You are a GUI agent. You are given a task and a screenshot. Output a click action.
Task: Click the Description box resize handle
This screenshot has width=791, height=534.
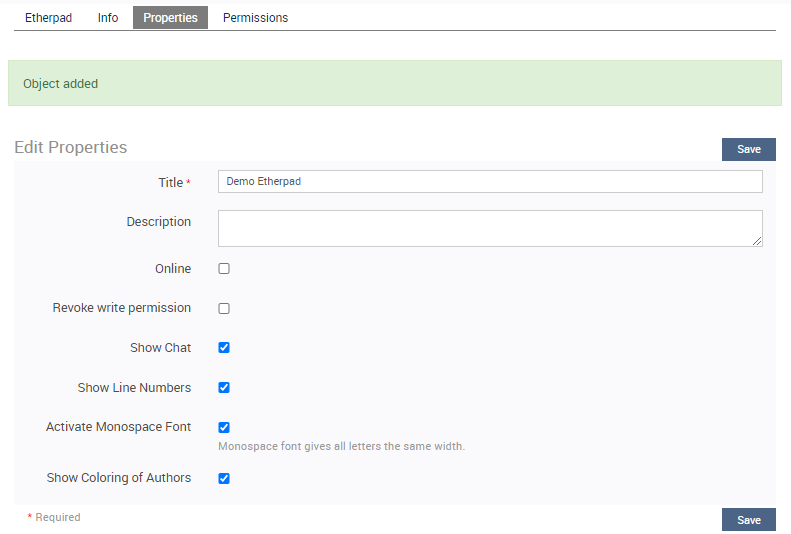click(757, 242)
